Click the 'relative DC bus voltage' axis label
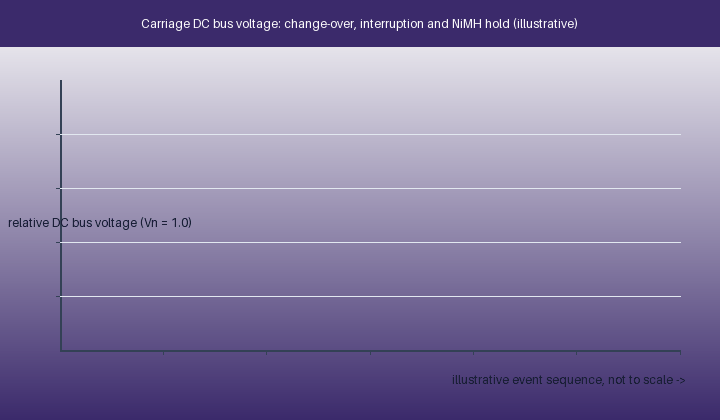This screenshot has height=420, width=720. [x=73, y=223]
